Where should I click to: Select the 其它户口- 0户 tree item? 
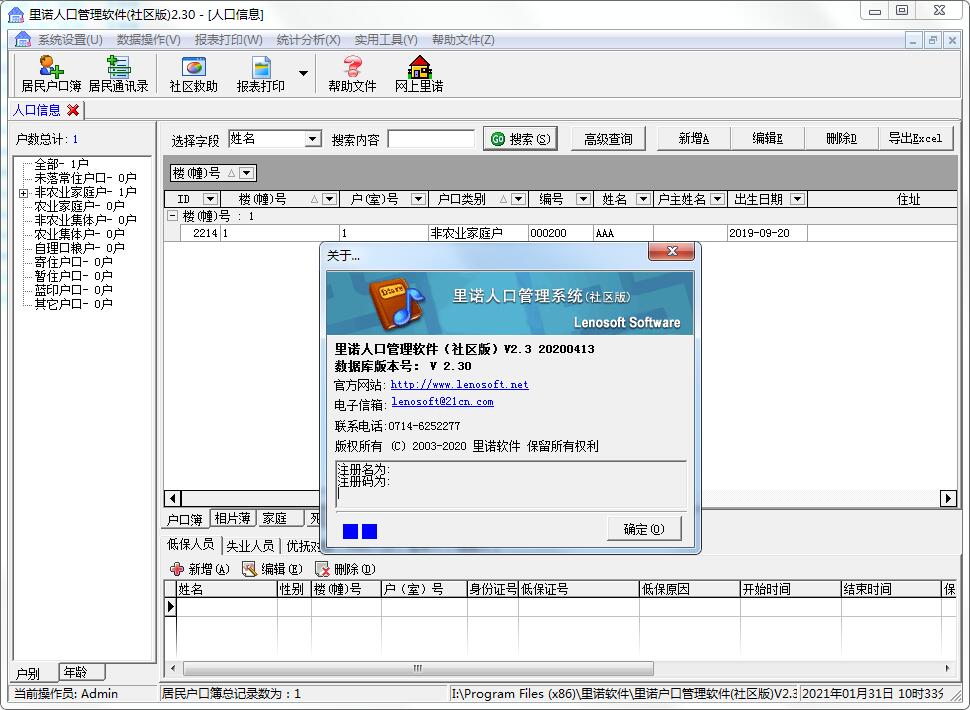(74, 304)
